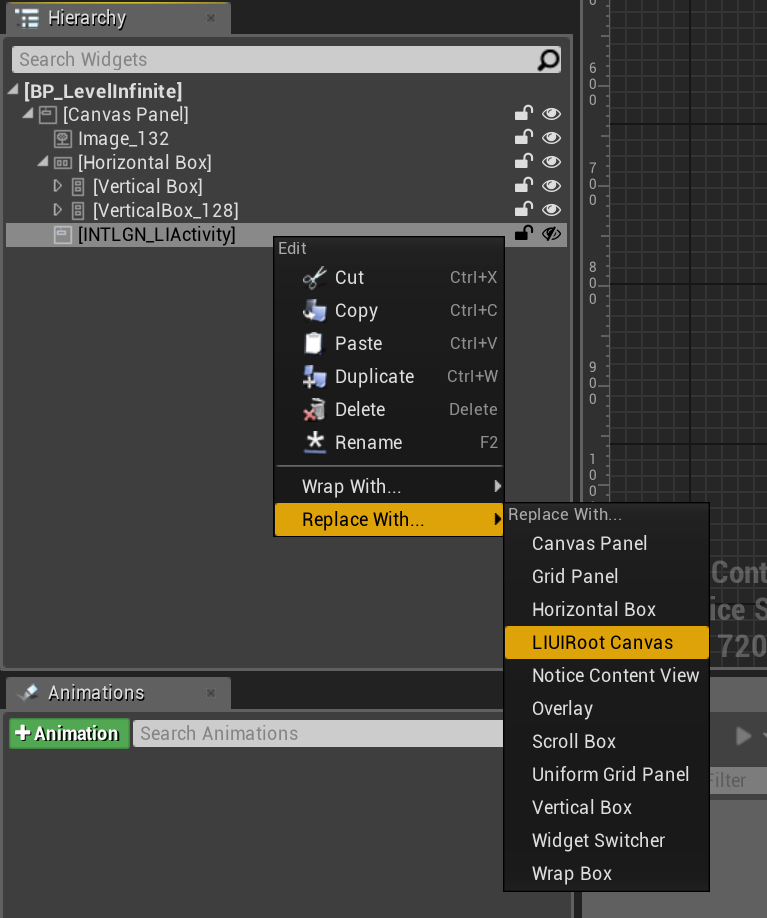Toggle lock on VerticalBox_128 row
This screenshot has height=918, width=767.
point(523,210)
